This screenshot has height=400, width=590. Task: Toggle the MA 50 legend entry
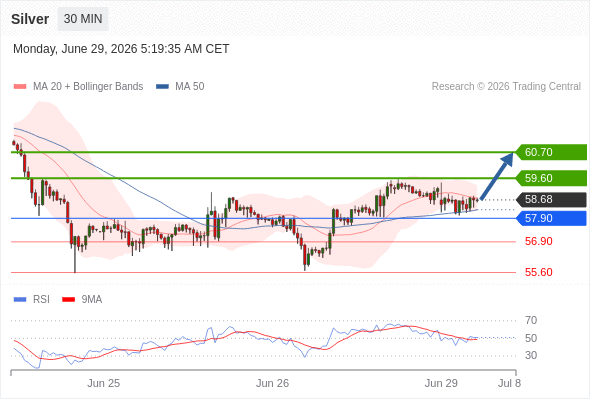[x=180, y=87]
